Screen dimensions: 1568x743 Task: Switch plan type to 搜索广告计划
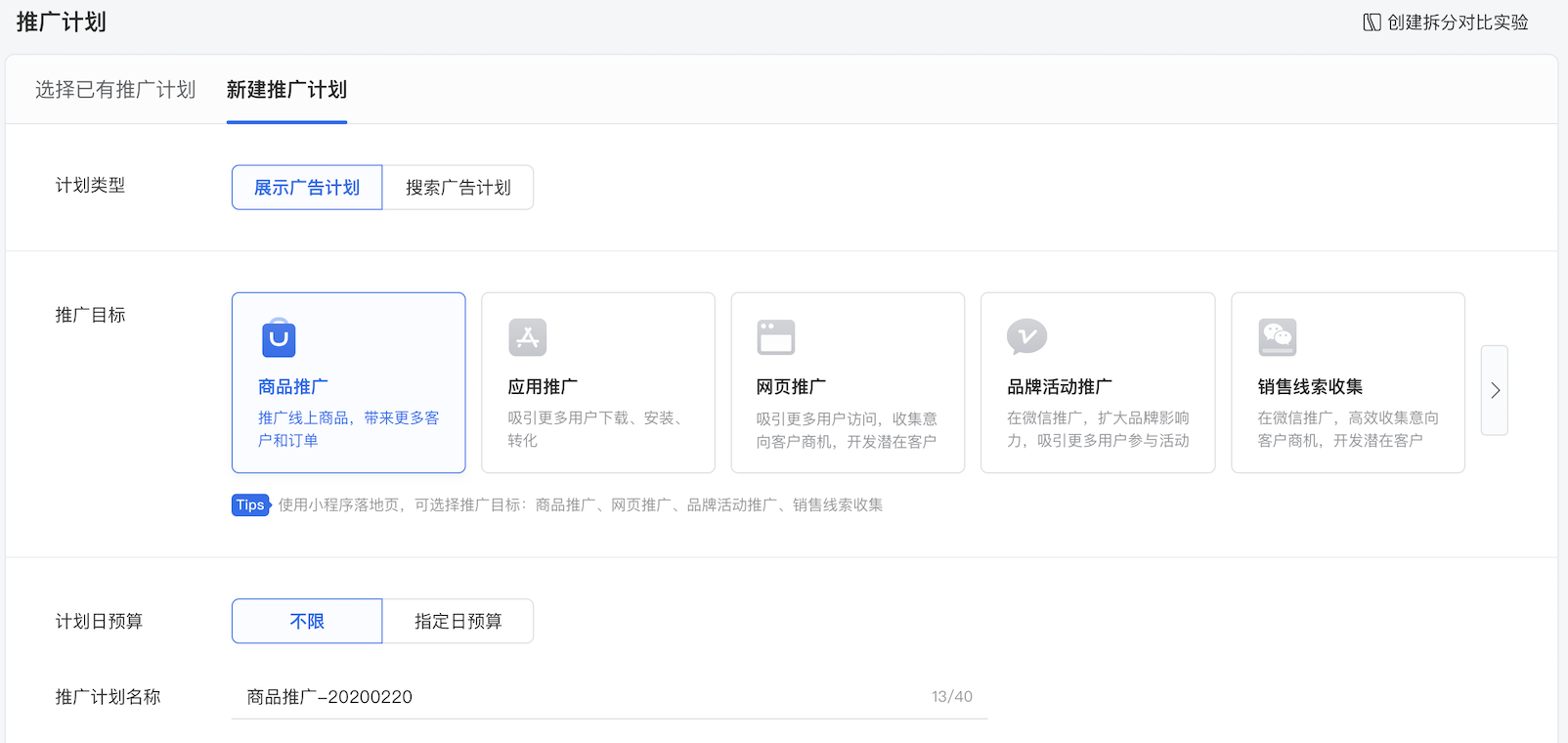click(x=457, y=188)
